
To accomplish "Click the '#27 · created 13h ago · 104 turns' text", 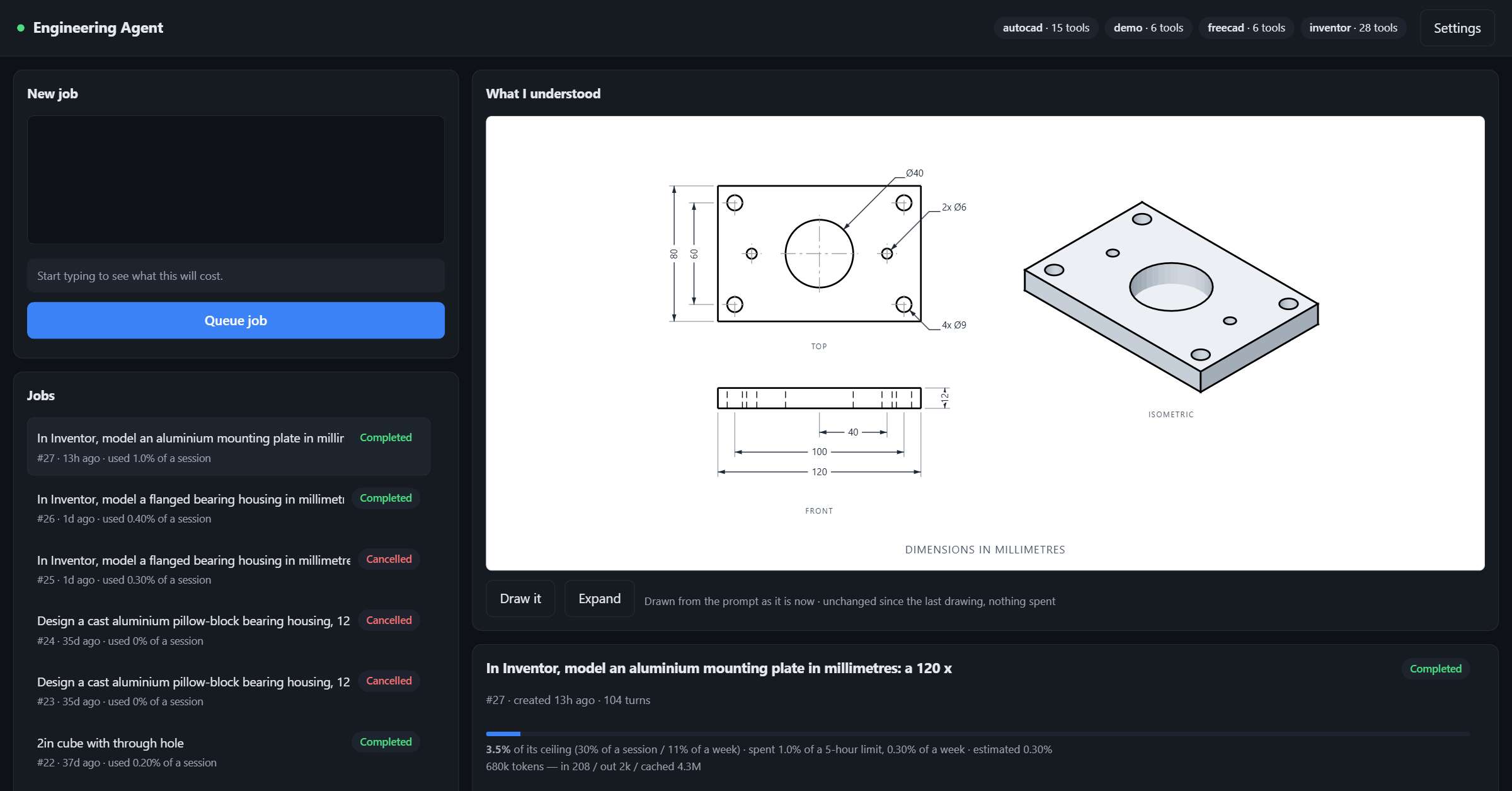I will click(568, 700).
